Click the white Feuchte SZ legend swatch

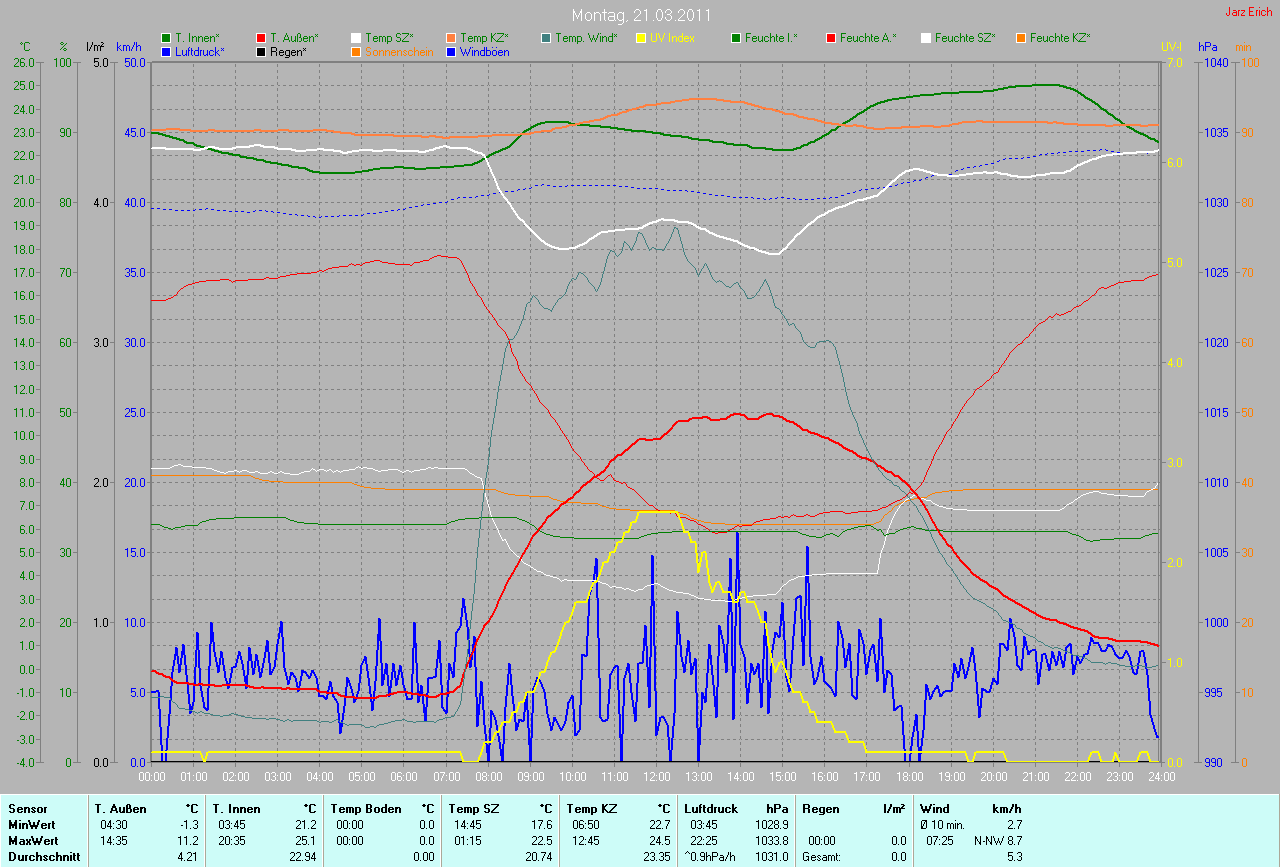(926, 38)
